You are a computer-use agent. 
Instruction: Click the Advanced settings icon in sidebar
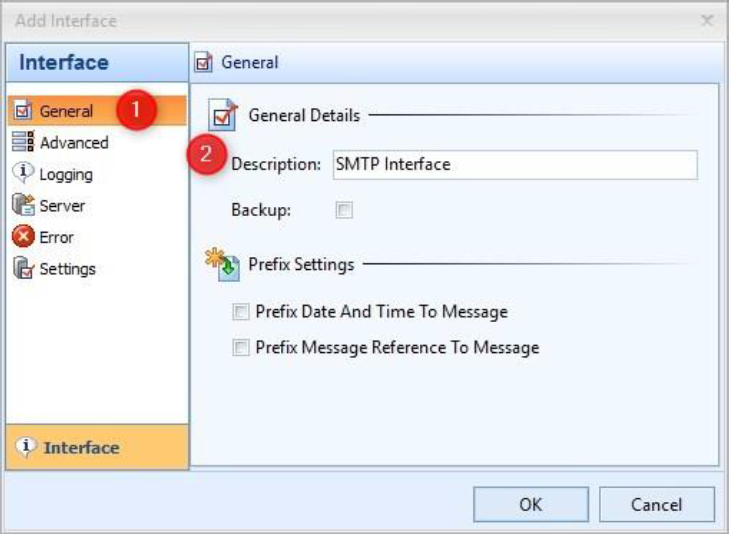tap(24, 143)
